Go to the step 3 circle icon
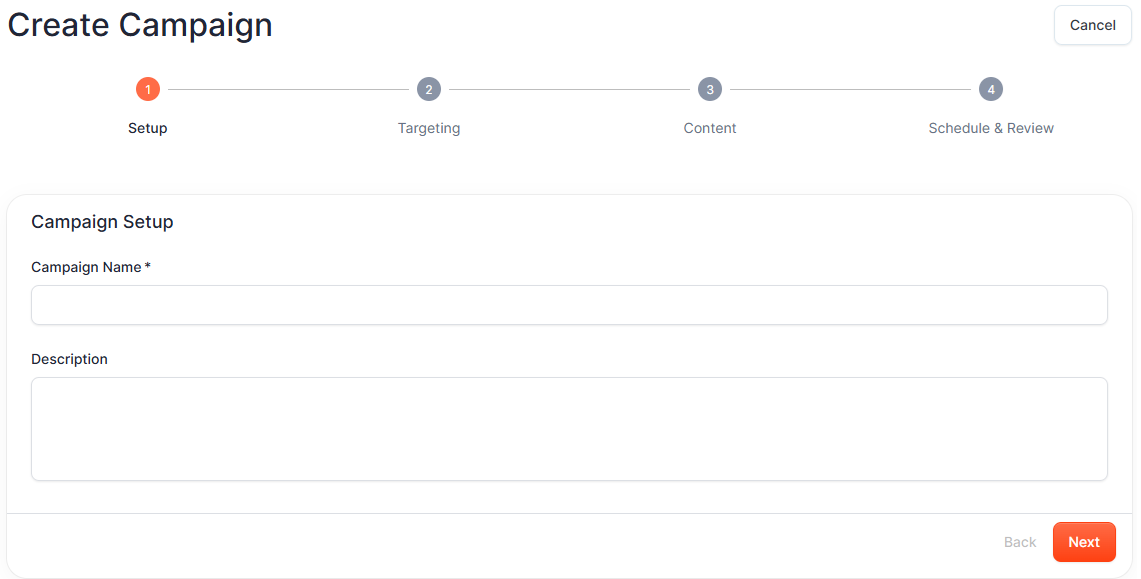 (710, 90)
